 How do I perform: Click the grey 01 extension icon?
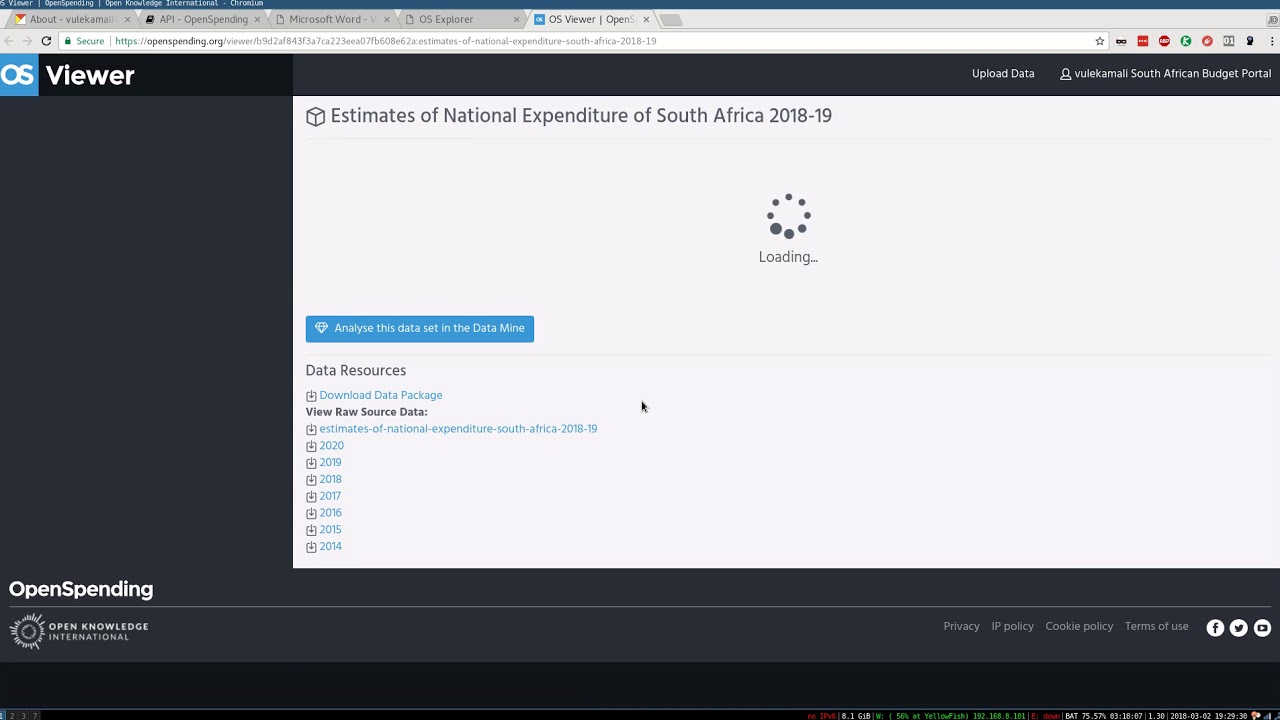pyautogui.click(x=1229, y=41)
